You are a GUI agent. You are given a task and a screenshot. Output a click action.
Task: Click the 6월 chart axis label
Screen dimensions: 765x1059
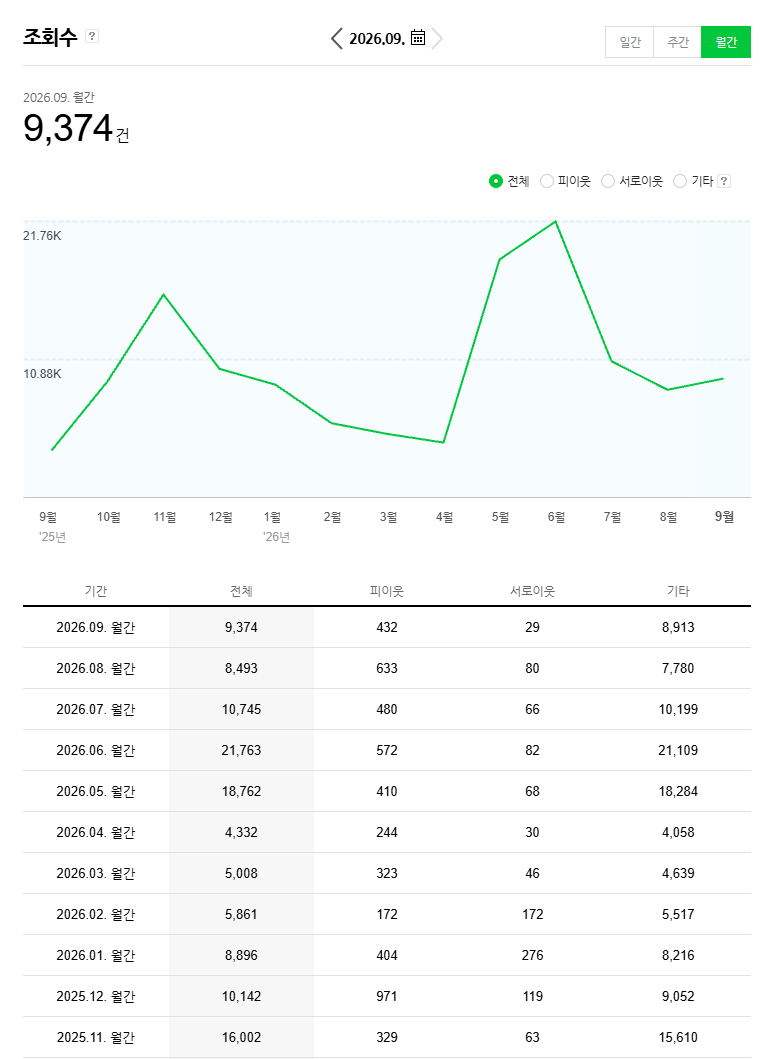tap(556, 517)
